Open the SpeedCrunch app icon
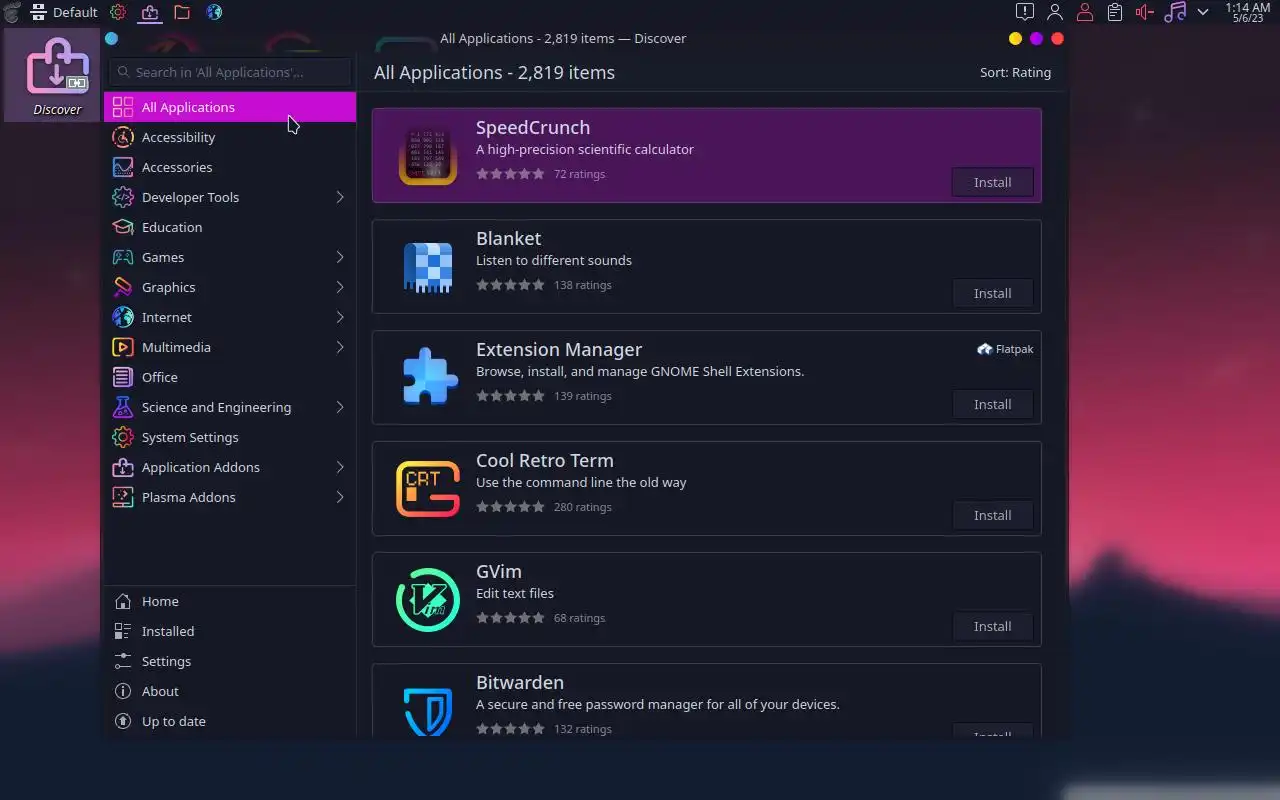The width and height of the screenshot is (1280, 800). tap(428, 155)
